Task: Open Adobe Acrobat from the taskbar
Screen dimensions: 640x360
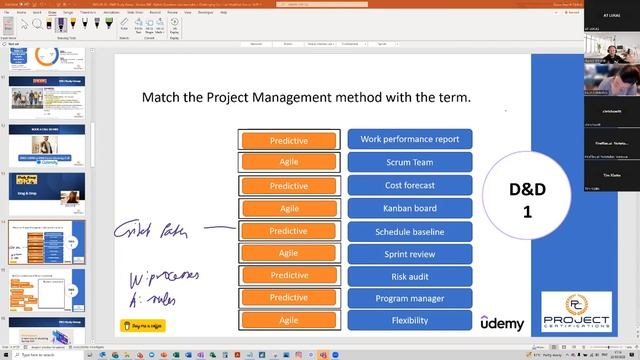Action: click(237, 355)
